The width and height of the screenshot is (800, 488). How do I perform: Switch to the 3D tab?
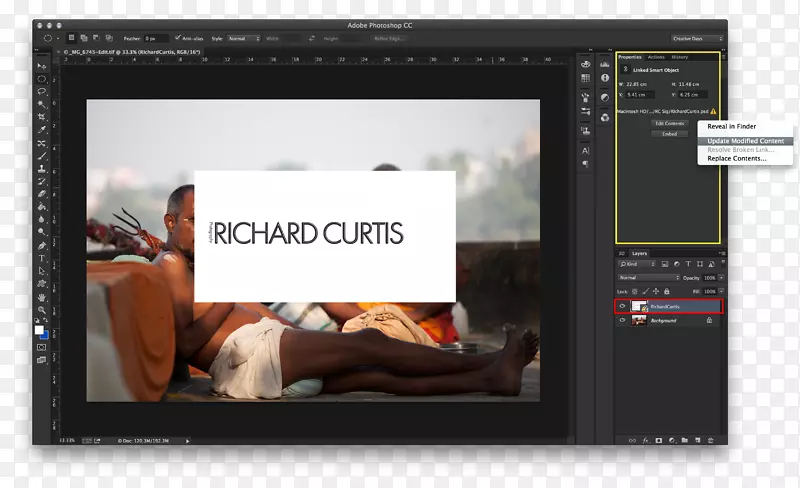tap(621, 253)
